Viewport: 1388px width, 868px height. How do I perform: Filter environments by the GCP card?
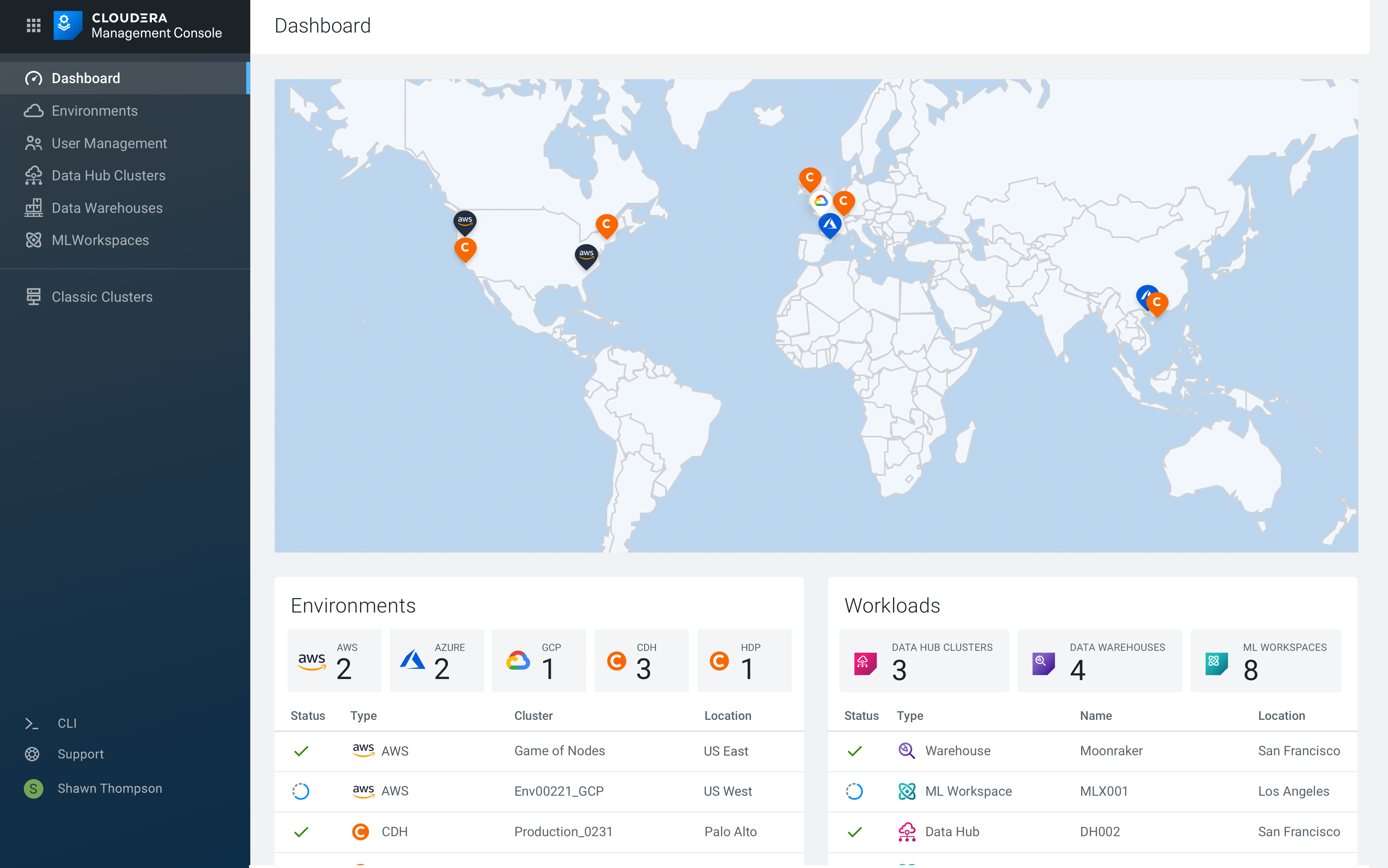tap(539, 660)
